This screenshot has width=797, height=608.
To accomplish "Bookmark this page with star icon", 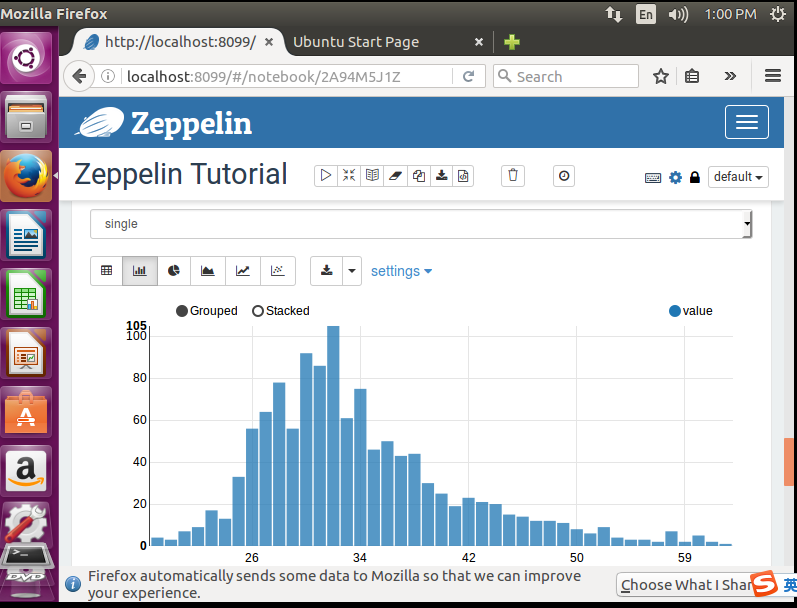I will [x=660, y=76].
